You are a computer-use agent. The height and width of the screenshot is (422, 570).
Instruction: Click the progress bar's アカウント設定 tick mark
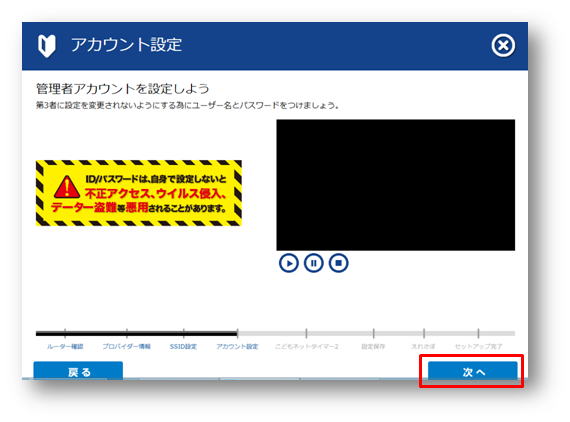pyautogui.click(x=237, y=333)
